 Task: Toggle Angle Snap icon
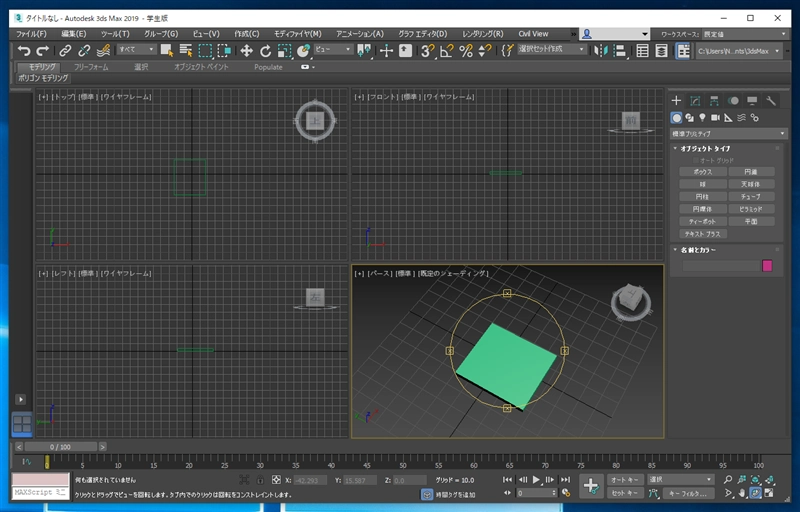point(447,50)
